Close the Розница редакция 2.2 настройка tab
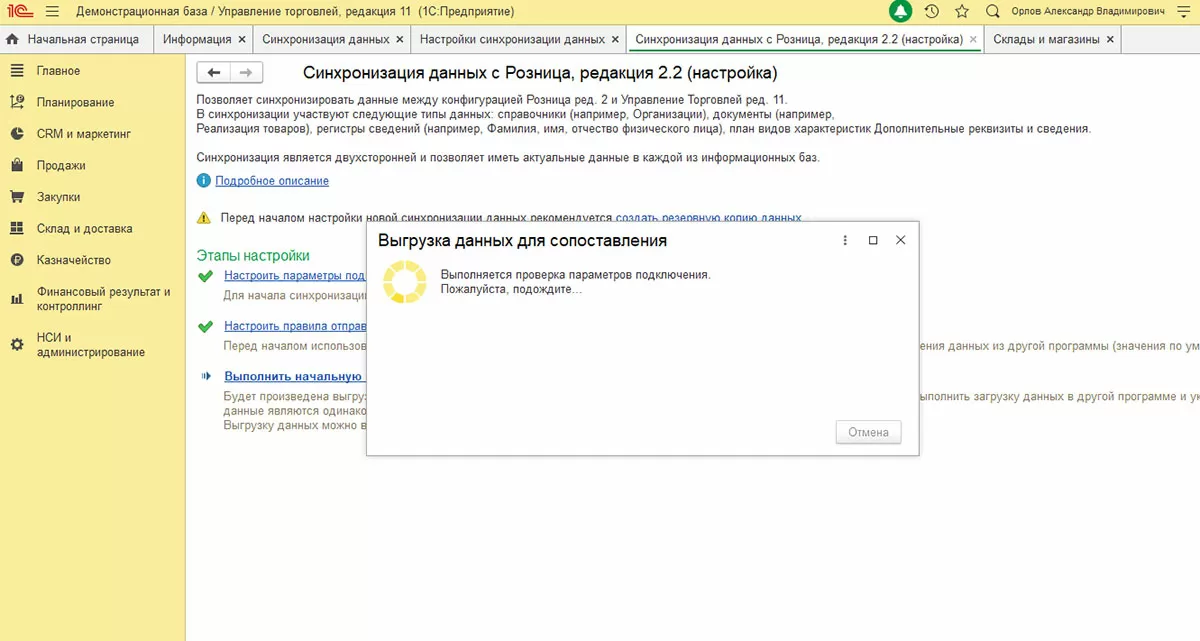1200x641 pixels. click(974, 39)
